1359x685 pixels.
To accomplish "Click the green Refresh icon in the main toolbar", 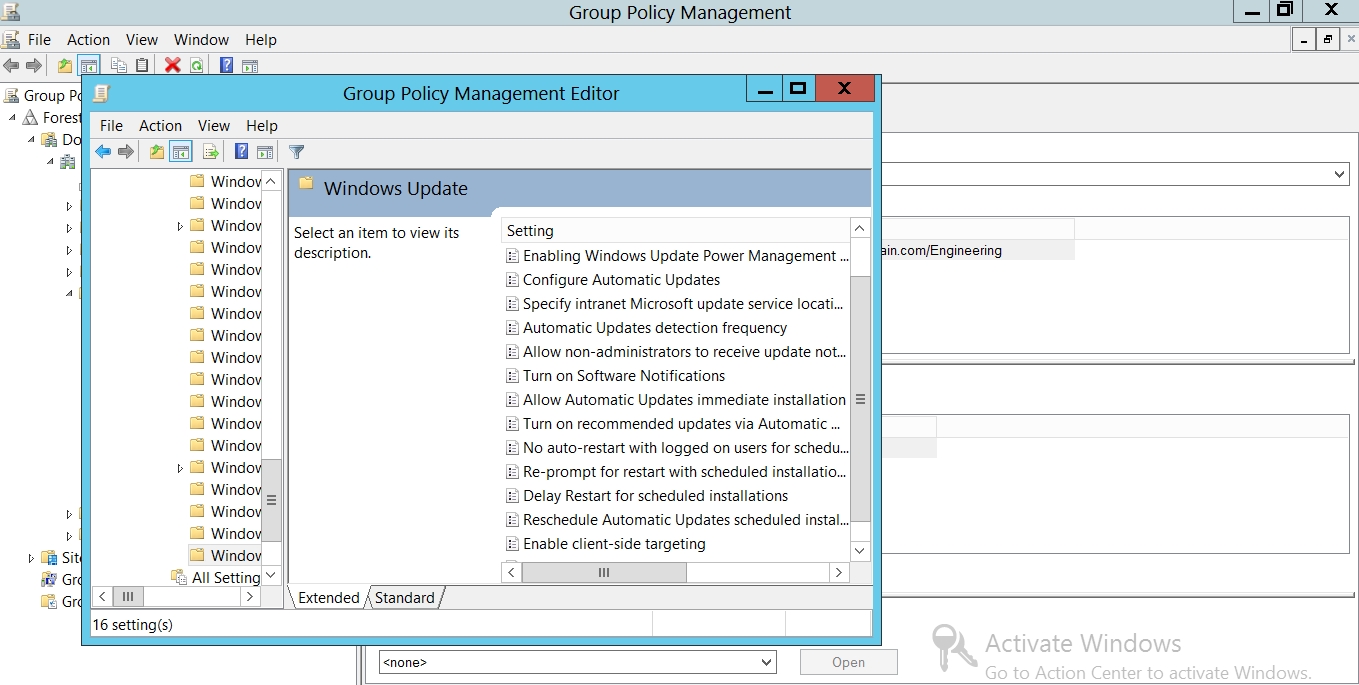I will click(x=197, y=66).
